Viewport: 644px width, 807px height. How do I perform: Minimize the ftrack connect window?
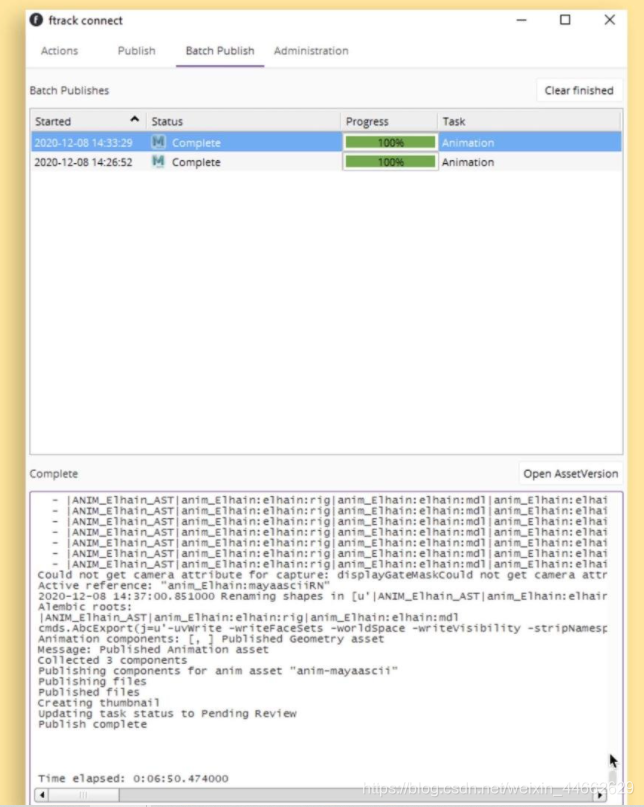point(521,20)
